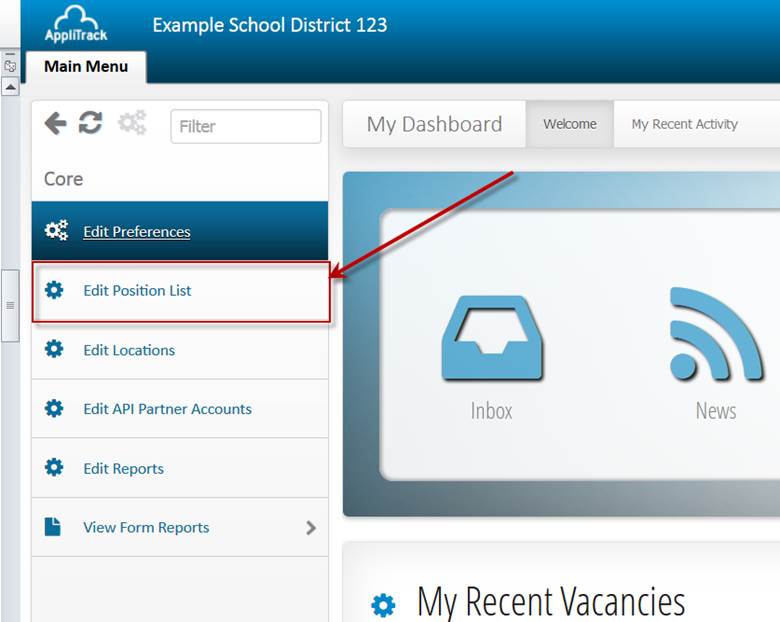Click gear icon beside Edit API Partner Accounts
780x622 pixels.
point(54,409)
